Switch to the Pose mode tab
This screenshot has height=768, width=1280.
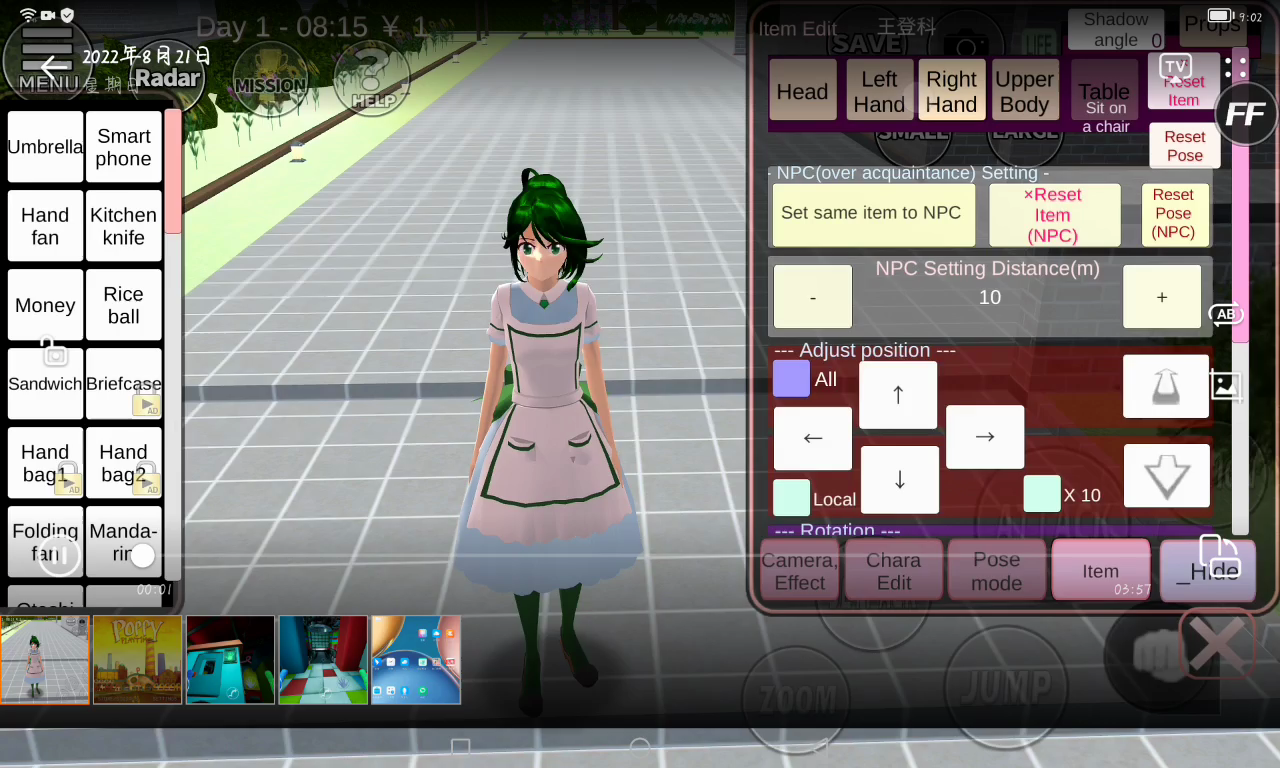(997, 571)
